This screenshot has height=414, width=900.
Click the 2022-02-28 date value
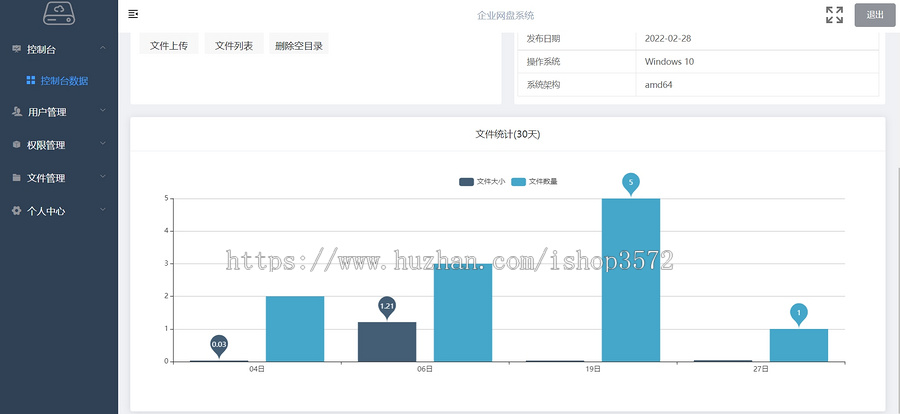click(668, 38)
